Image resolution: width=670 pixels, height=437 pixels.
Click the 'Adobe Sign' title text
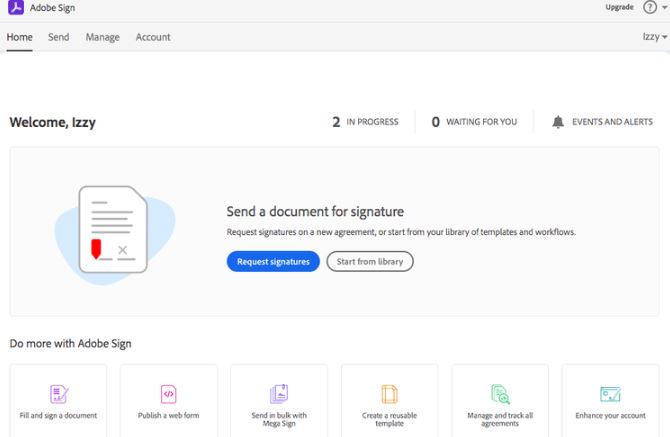(x=52, y=8)
